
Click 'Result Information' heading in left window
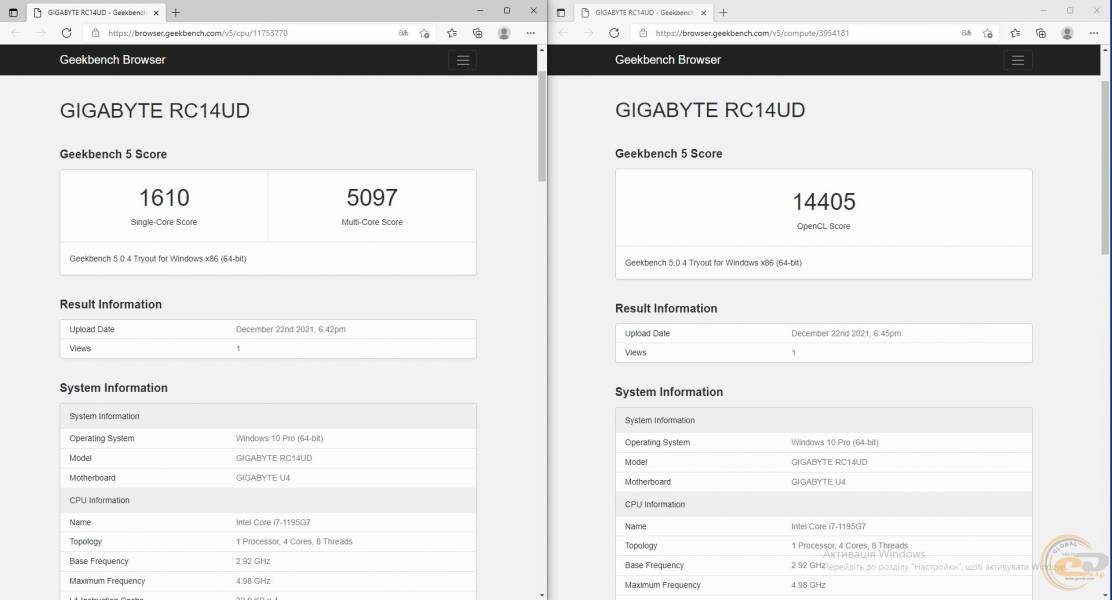point(111,304)
